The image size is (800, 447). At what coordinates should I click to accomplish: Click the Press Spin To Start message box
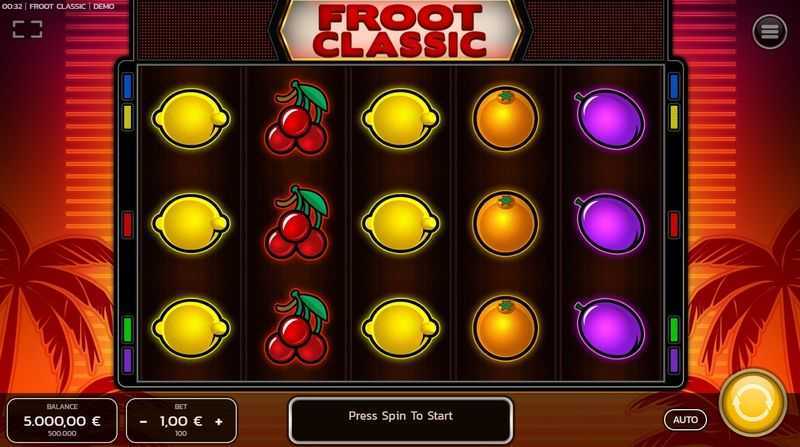(x=401, y=420)
